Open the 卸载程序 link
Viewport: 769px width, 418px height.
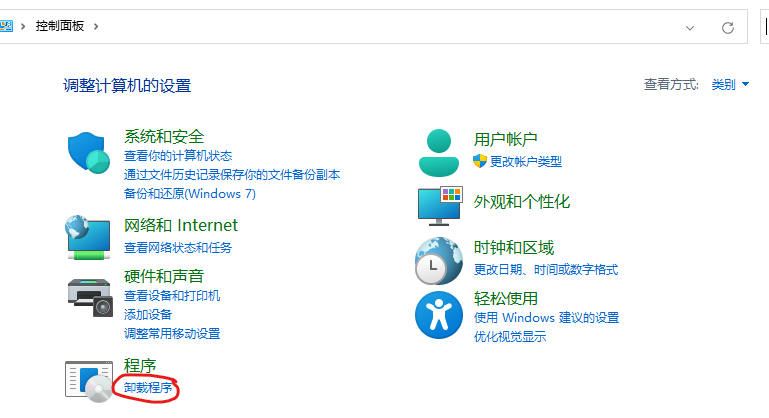coord(148,387)
